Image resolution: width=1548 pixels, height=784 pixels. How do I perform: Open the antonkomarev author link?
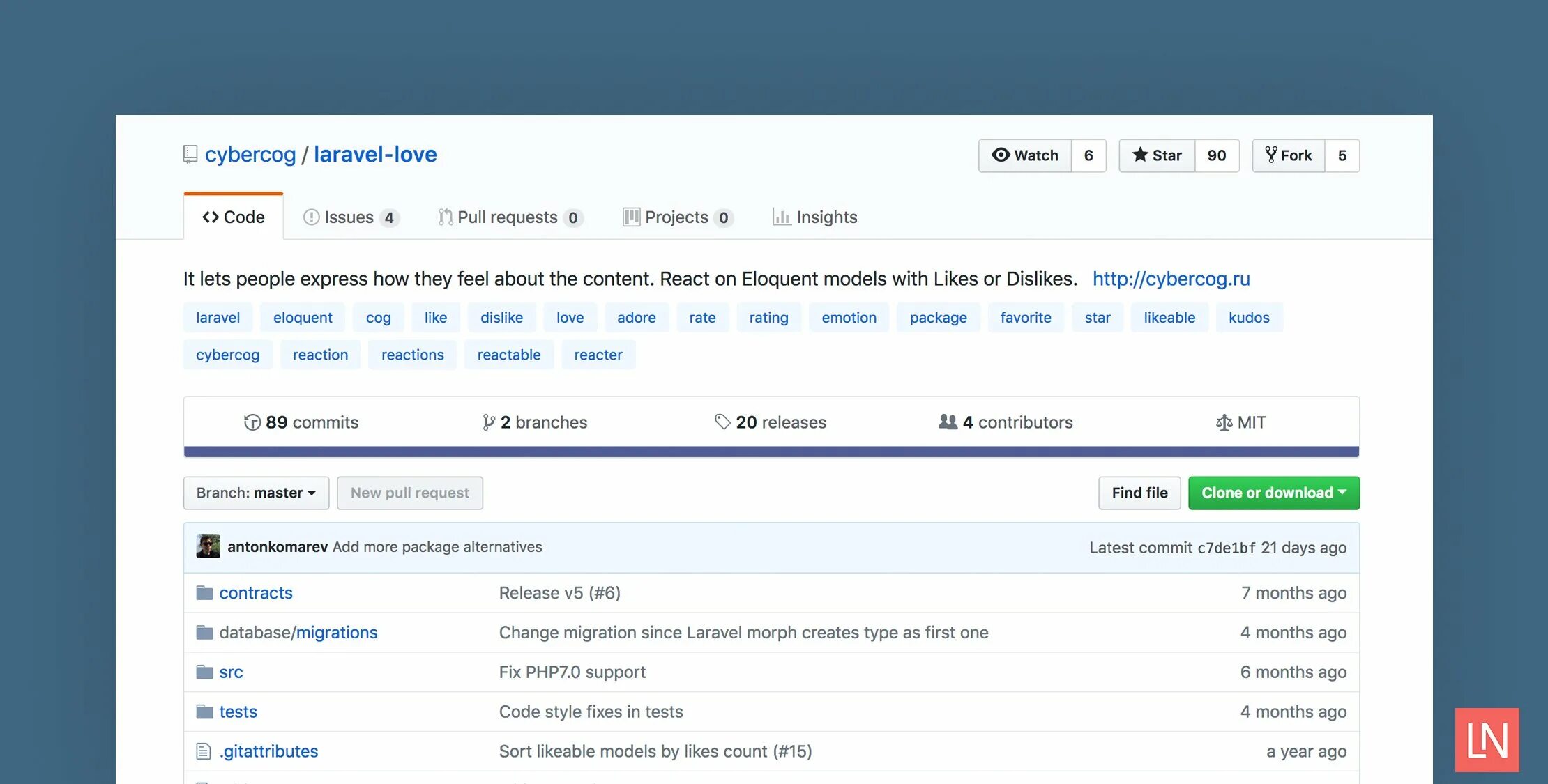click(278, 547)
